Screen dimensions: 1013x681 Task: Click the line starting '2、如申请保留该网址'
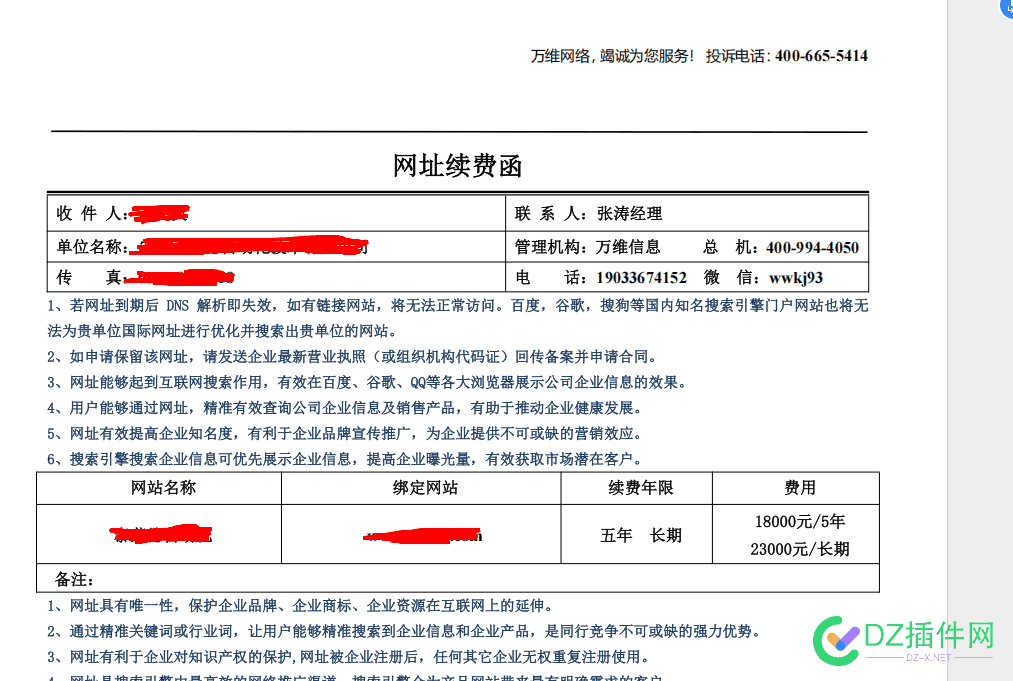(x=353, y=357)
